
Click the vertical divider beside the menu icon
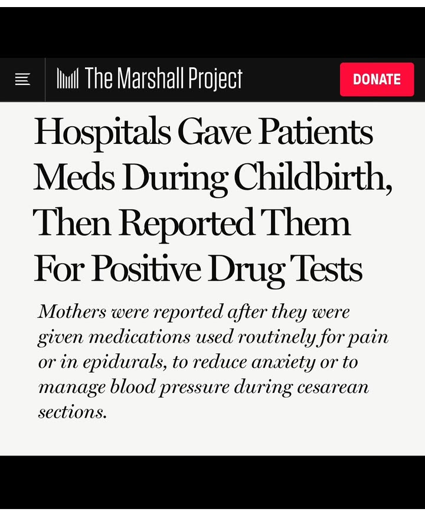tap(45, 80)
